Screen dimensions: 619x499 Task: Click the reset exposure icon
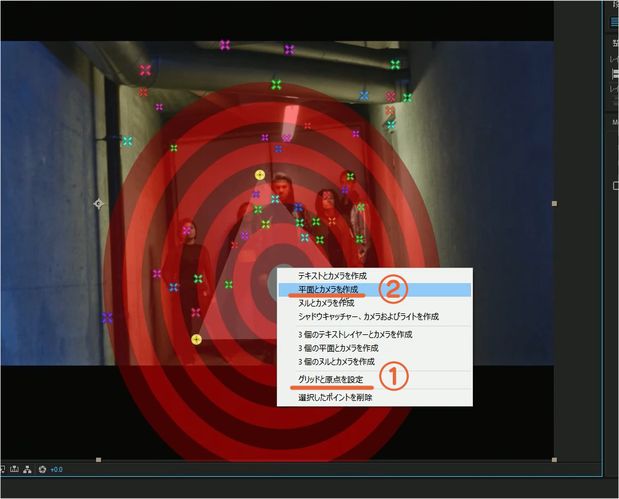coord(42,469)
